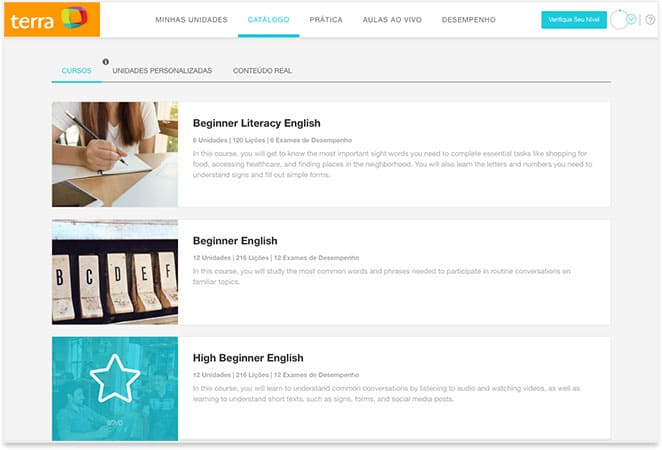Switch to Unidades Personalizadas tab
The width and height of the screenshot is (662, 450).
pos(162,72)
